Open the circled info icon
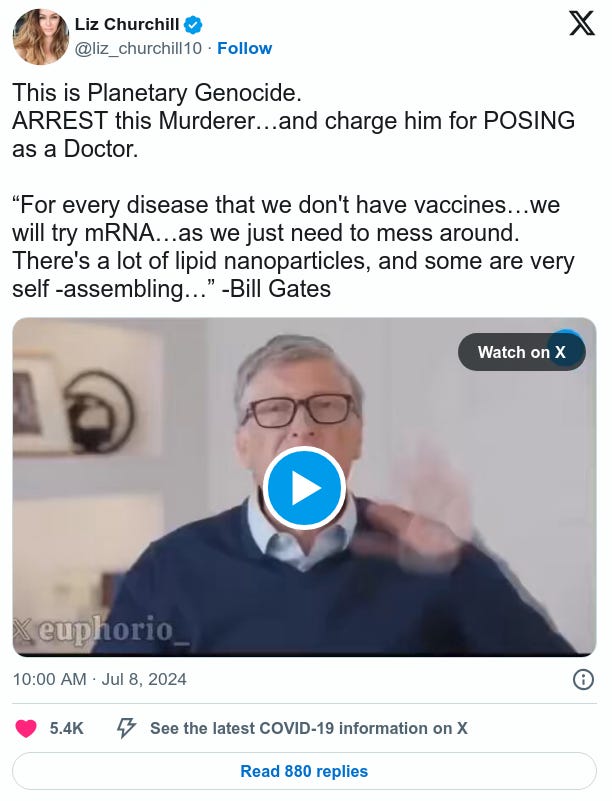 [583, 679]
